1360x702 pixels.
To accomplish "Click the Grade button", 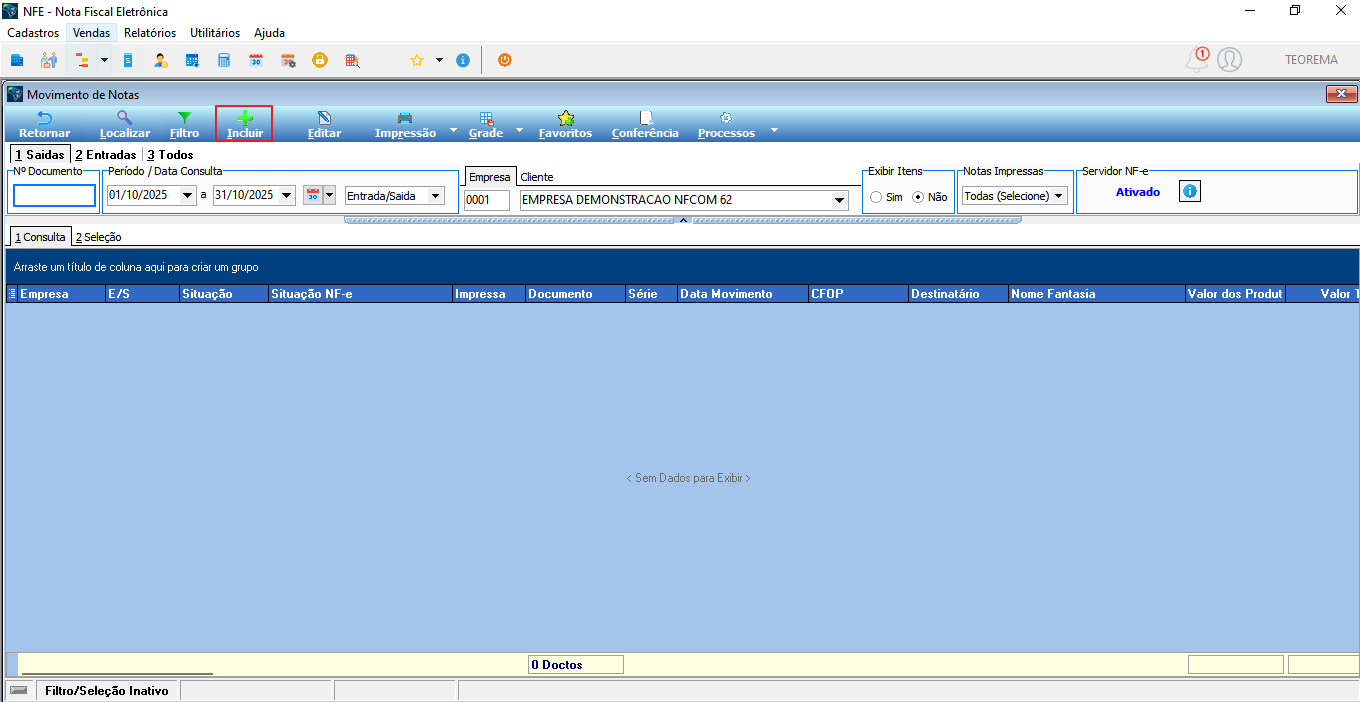I will tap(486, 125).
